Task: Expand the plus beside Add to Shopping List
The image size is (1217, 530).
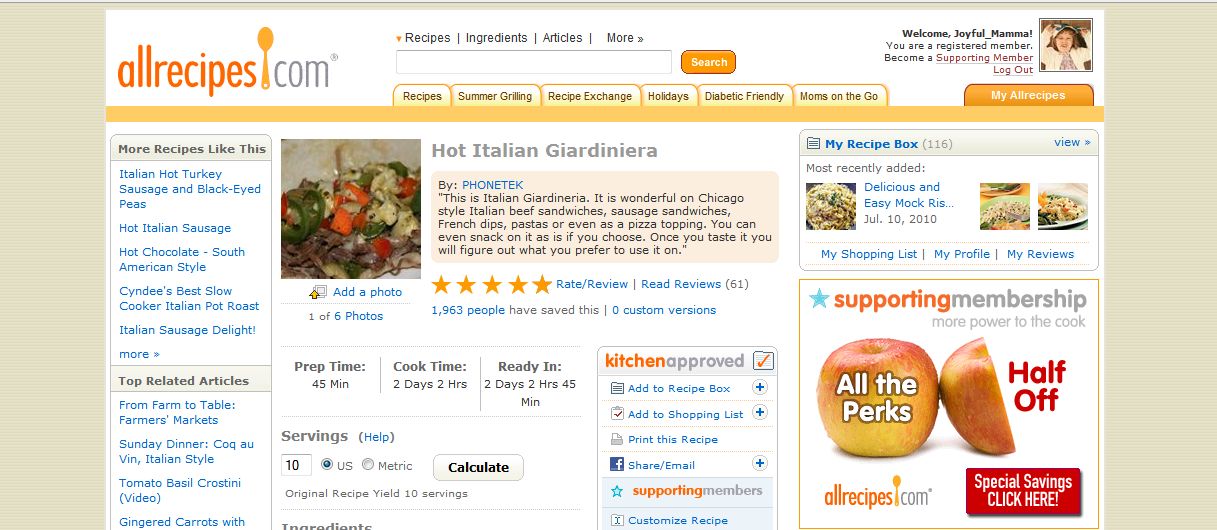Action: tap(760, 413)
